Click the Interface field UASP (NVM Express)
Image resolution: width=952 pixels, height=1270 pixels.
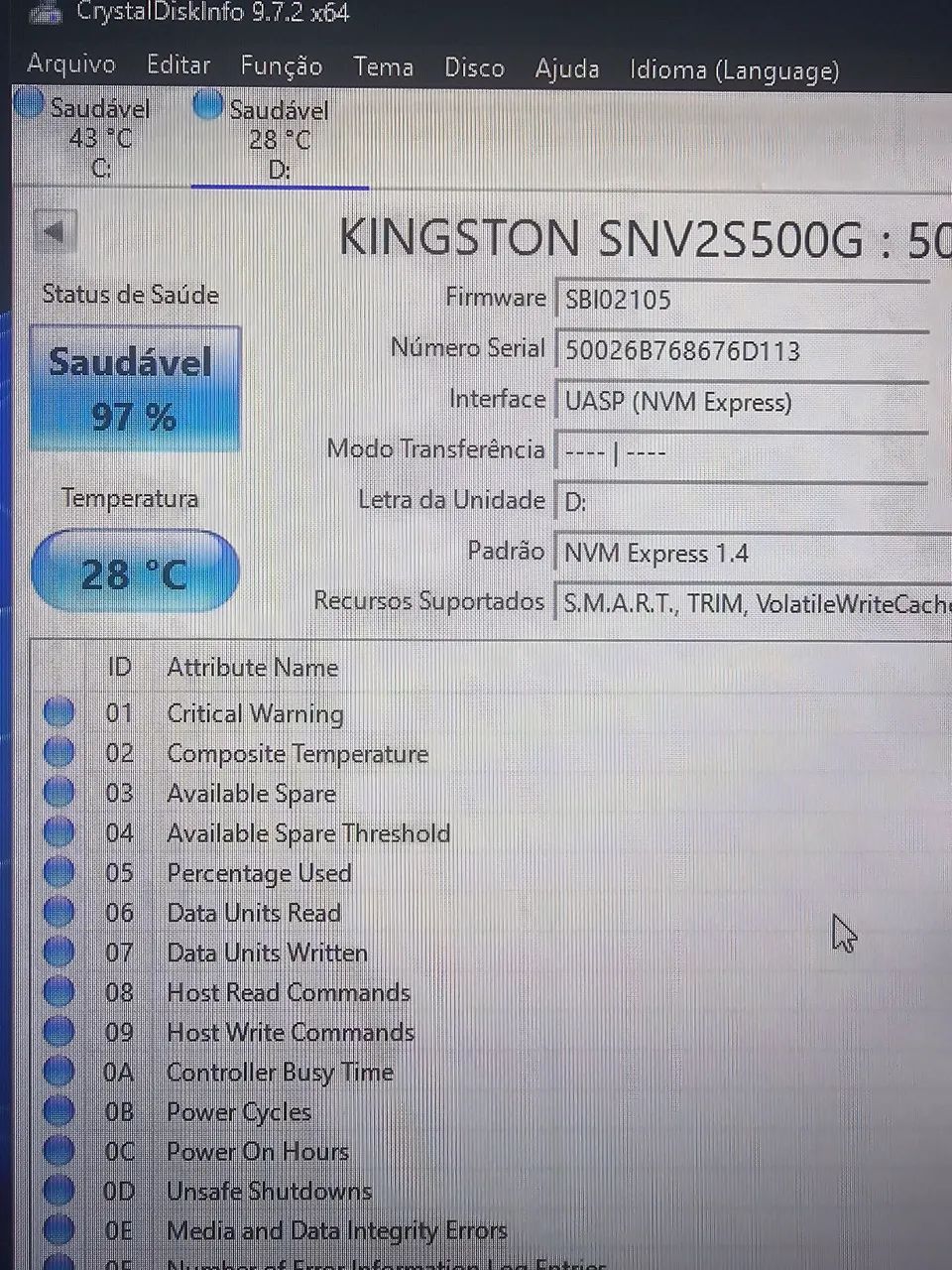(x=744, y=402)
